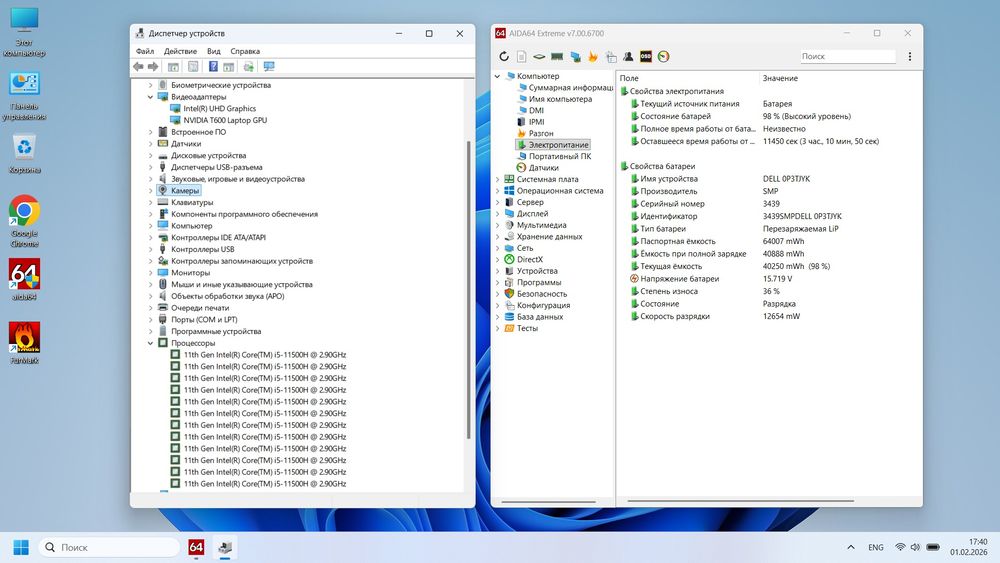Select the Камеры item in Device Manager
The width and height of the screenshot is (1000, 563).
(185, 191)
